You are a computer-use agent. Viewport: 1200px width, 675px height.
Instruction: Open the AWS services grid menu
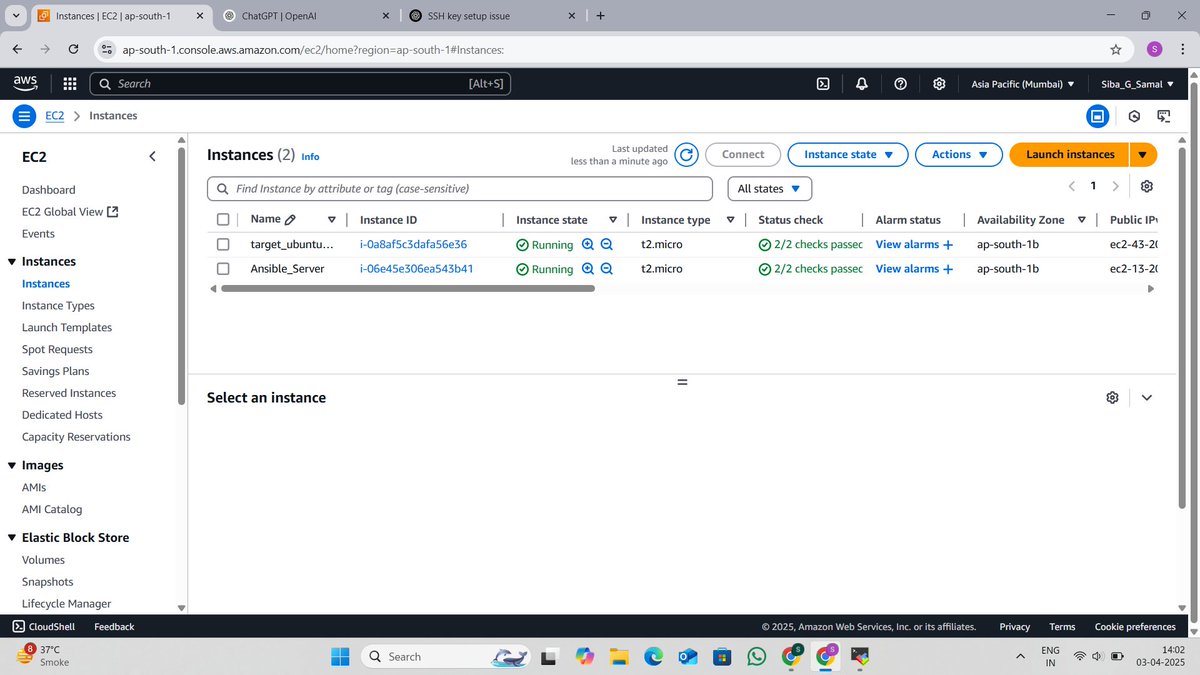pyautogui.click(x=70, y=84)
